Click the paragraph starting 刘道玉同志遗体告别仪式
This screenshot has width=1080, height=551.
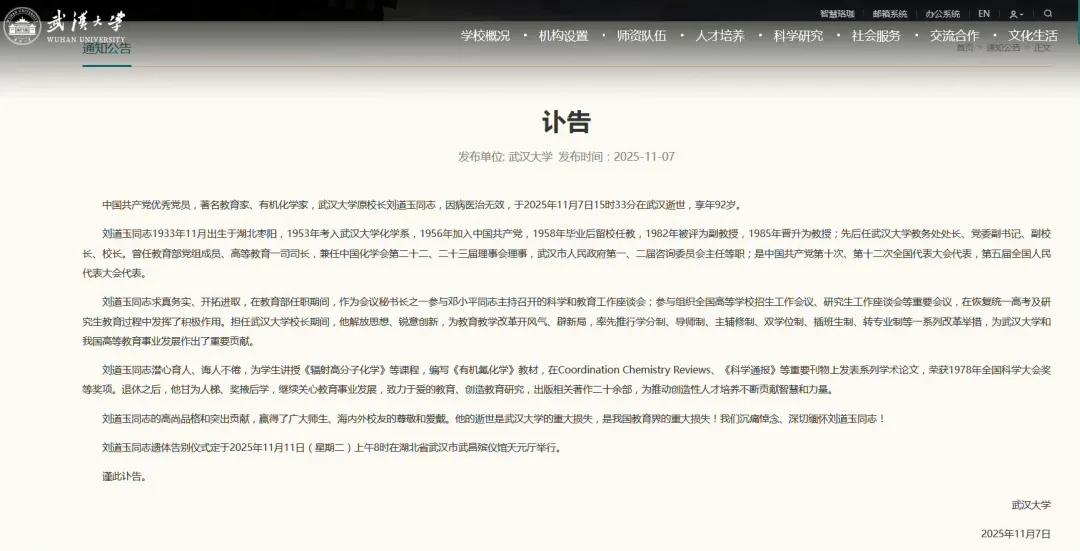point(333,448)
